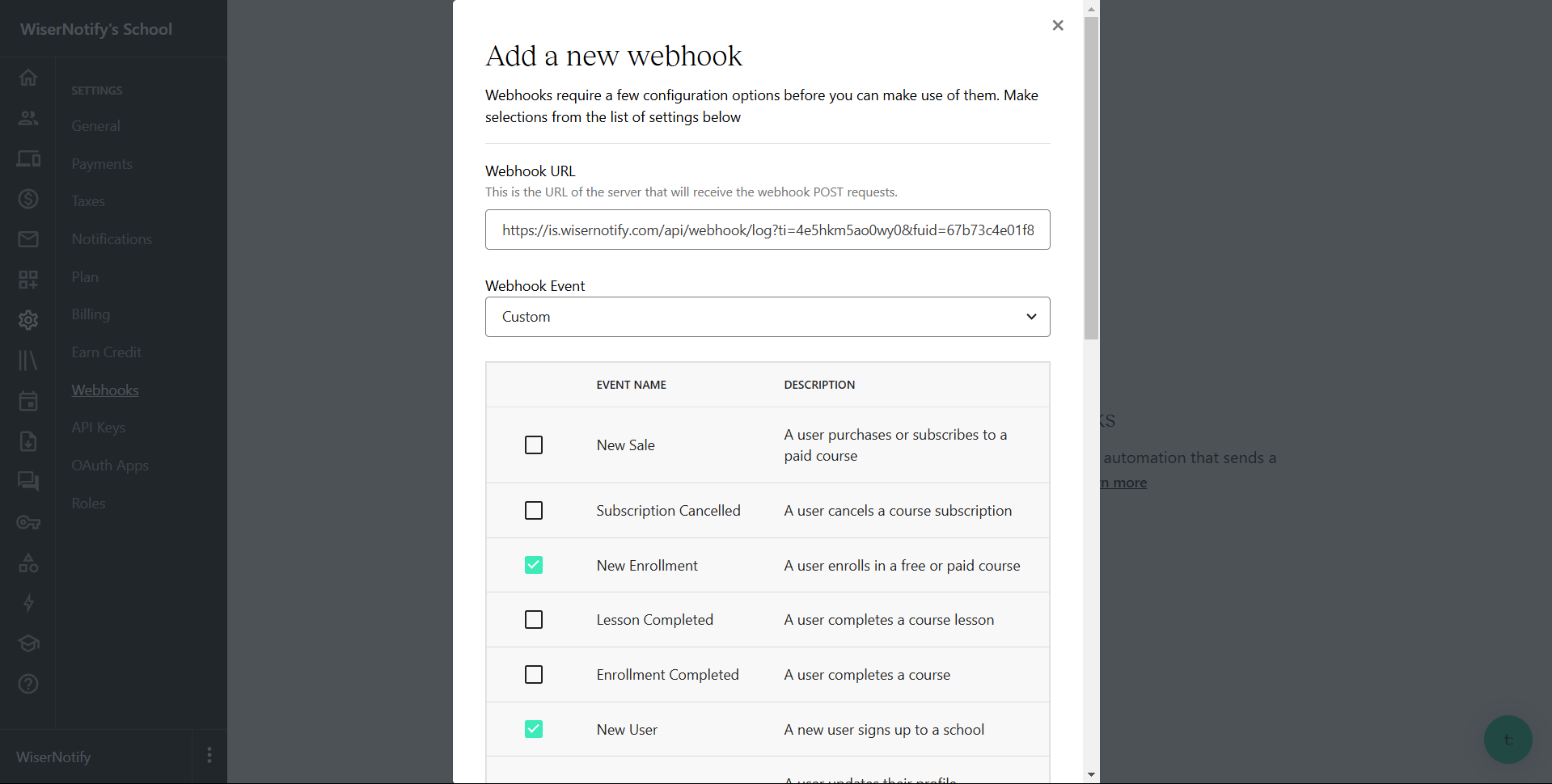Select Payments in settings menu
Screen dimensions: 1552x784
(x=102, y=164)
